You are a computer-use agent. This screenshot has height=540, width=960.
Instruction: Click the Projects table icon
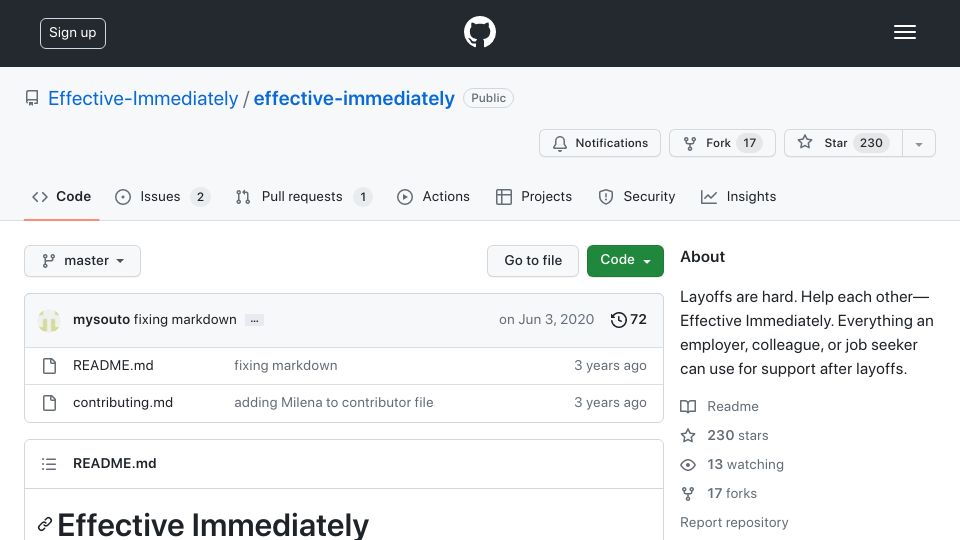(504, 197)
